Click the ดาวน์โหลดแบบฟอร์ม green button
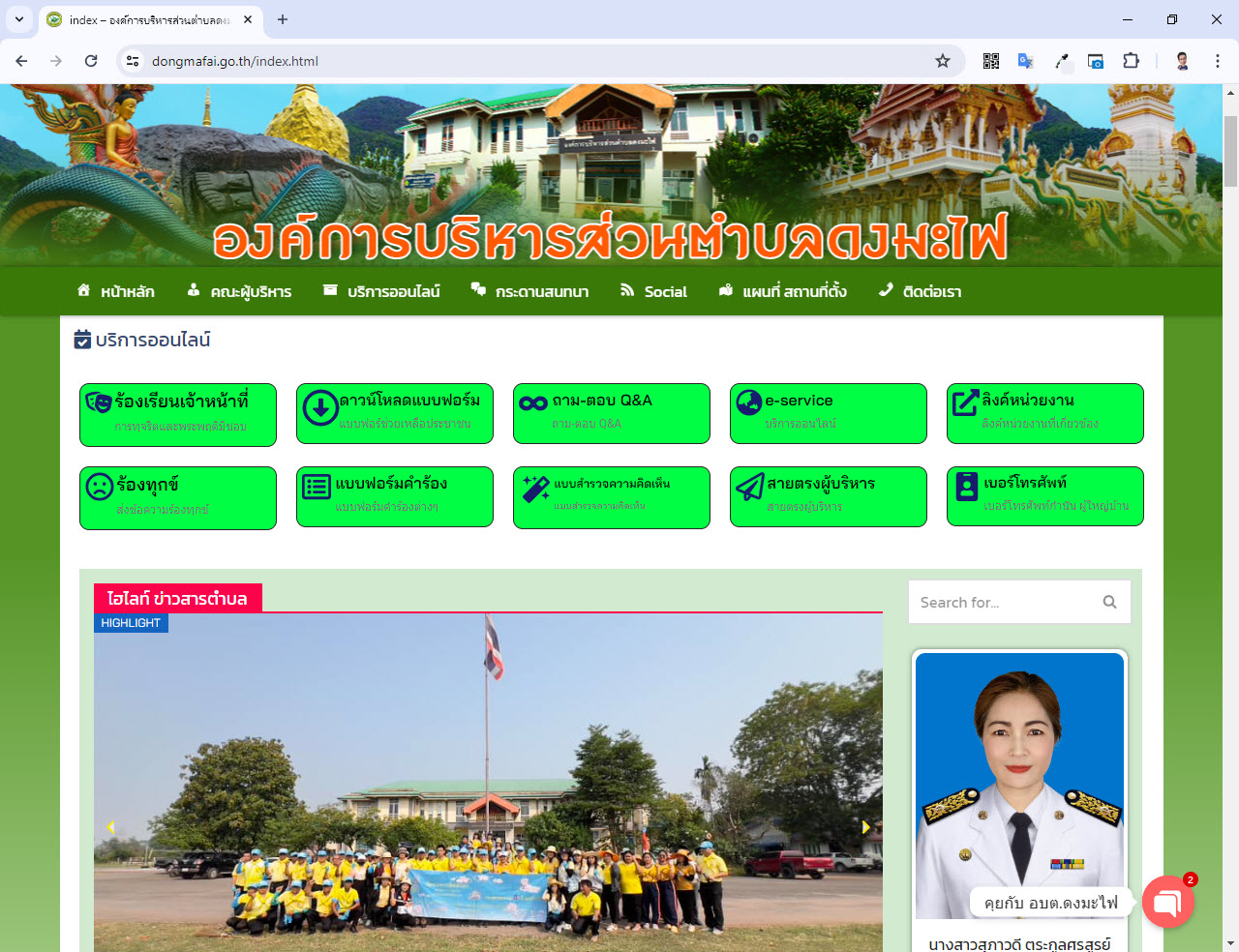 coord(395,413)
